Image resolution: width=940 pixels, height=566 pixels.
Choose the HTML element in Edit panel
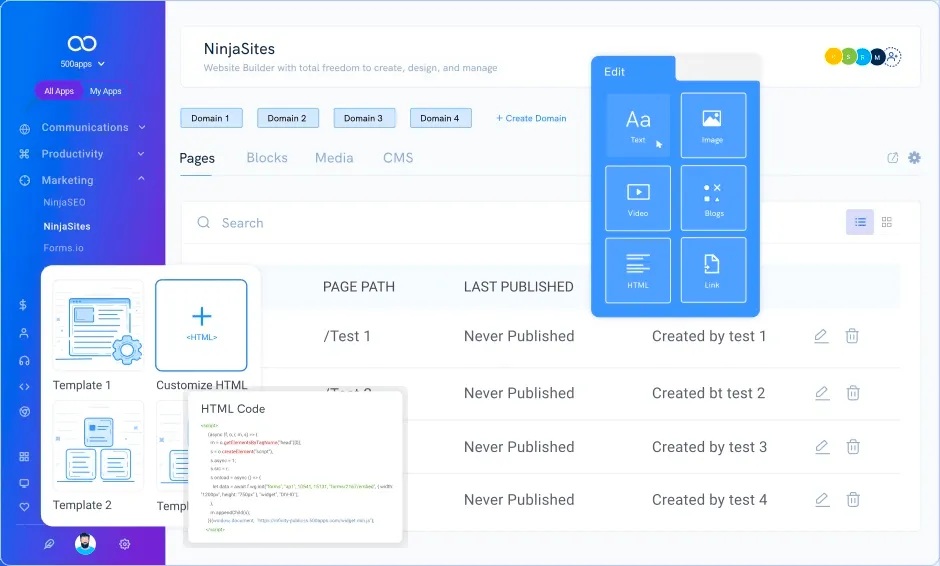(x=638, y=270)
